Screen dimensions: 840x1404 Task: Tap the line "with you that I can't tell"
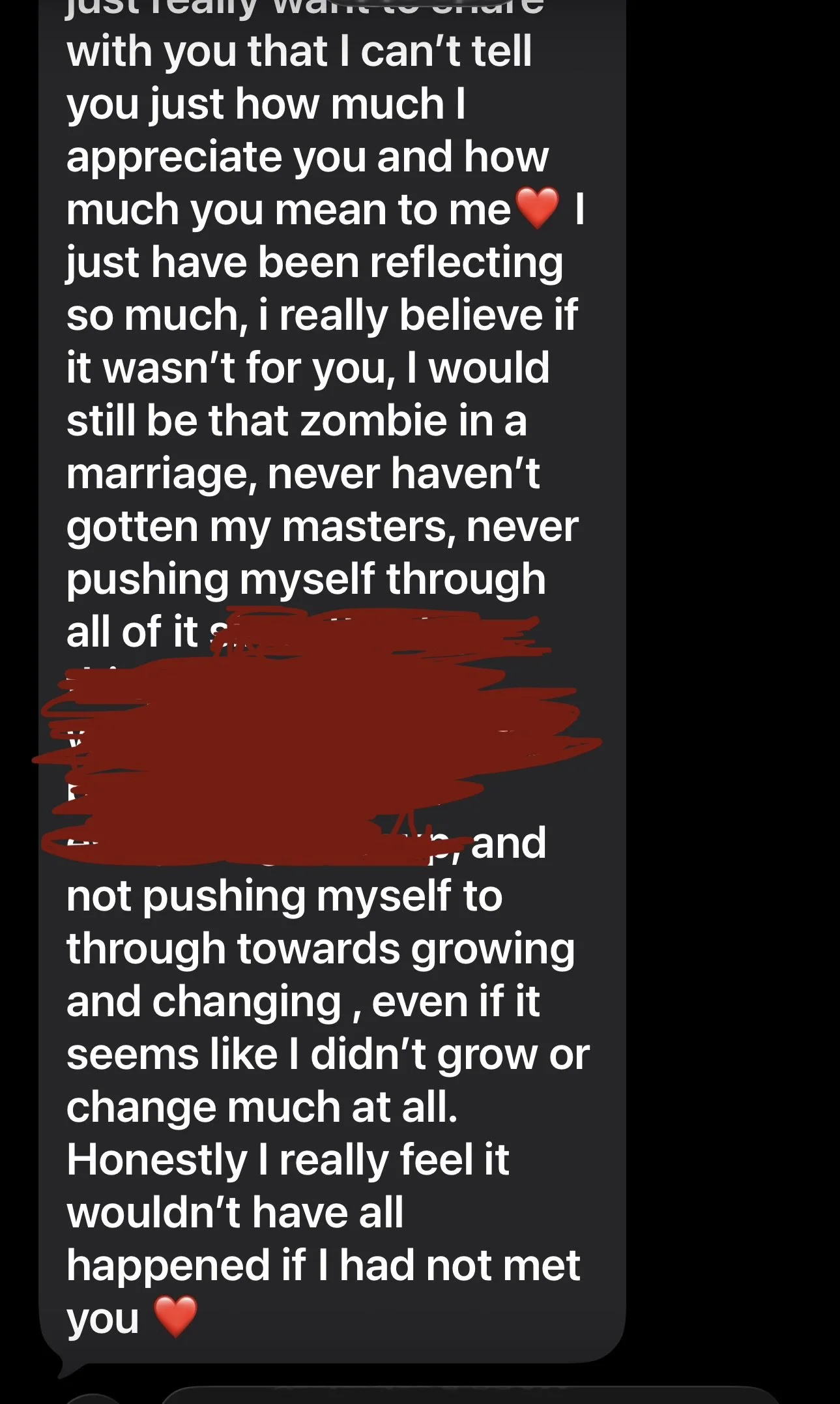pyautogui.click(x=299, y=52)
